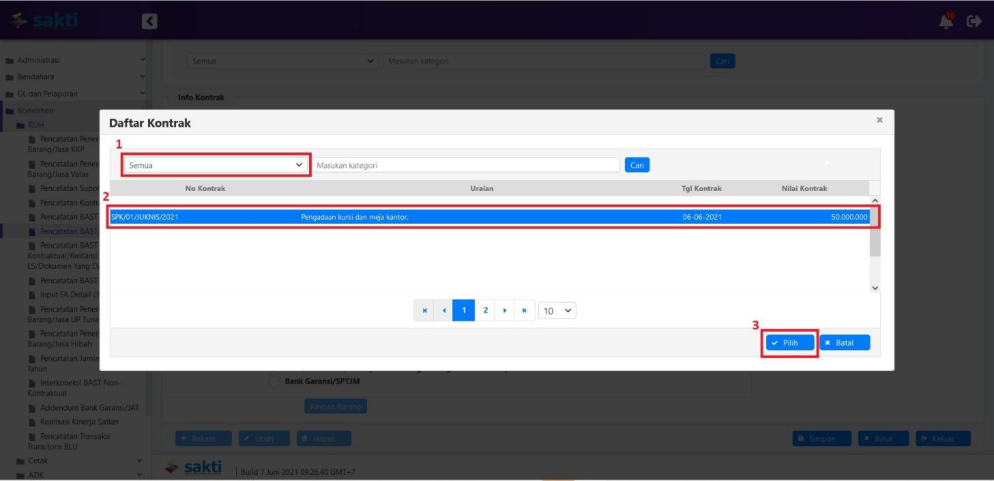The width and height of the screenshot is (994, 481).
Task: Click the Masukan kategori input field
Action: pos(467,164)
